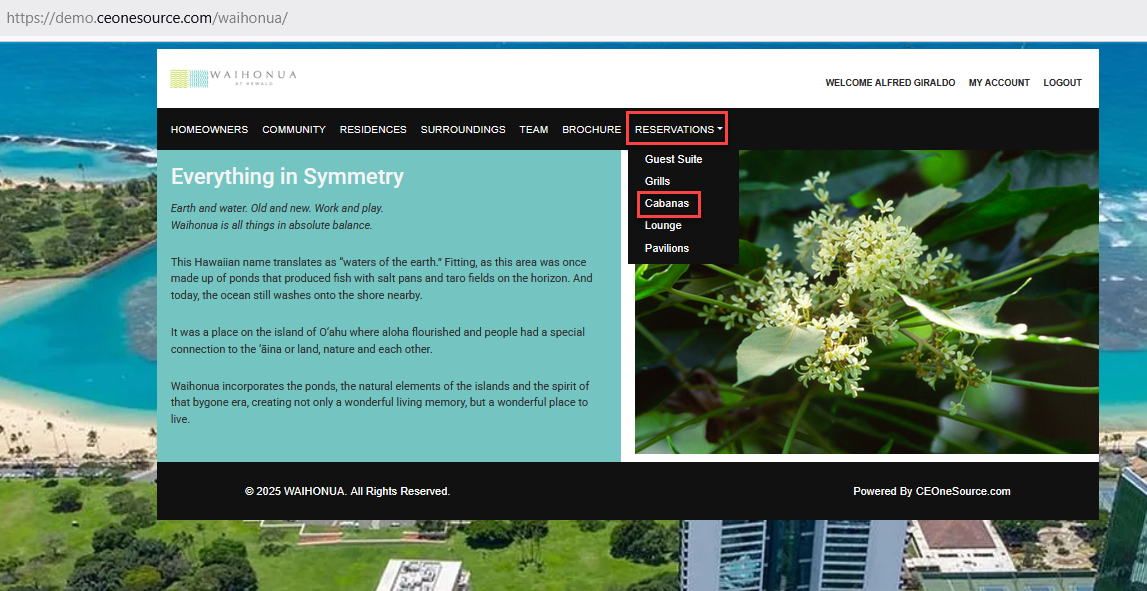Click the Waihonua logo in the header
Viewport: 1147px width, 591px height.
point(233,79)
